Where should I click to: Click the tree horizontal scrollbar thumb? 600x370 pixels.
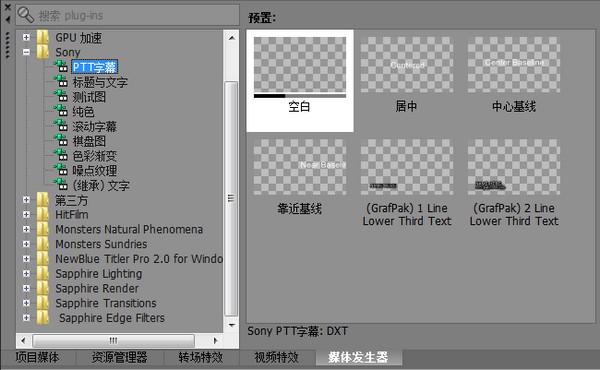pos(114,340)
